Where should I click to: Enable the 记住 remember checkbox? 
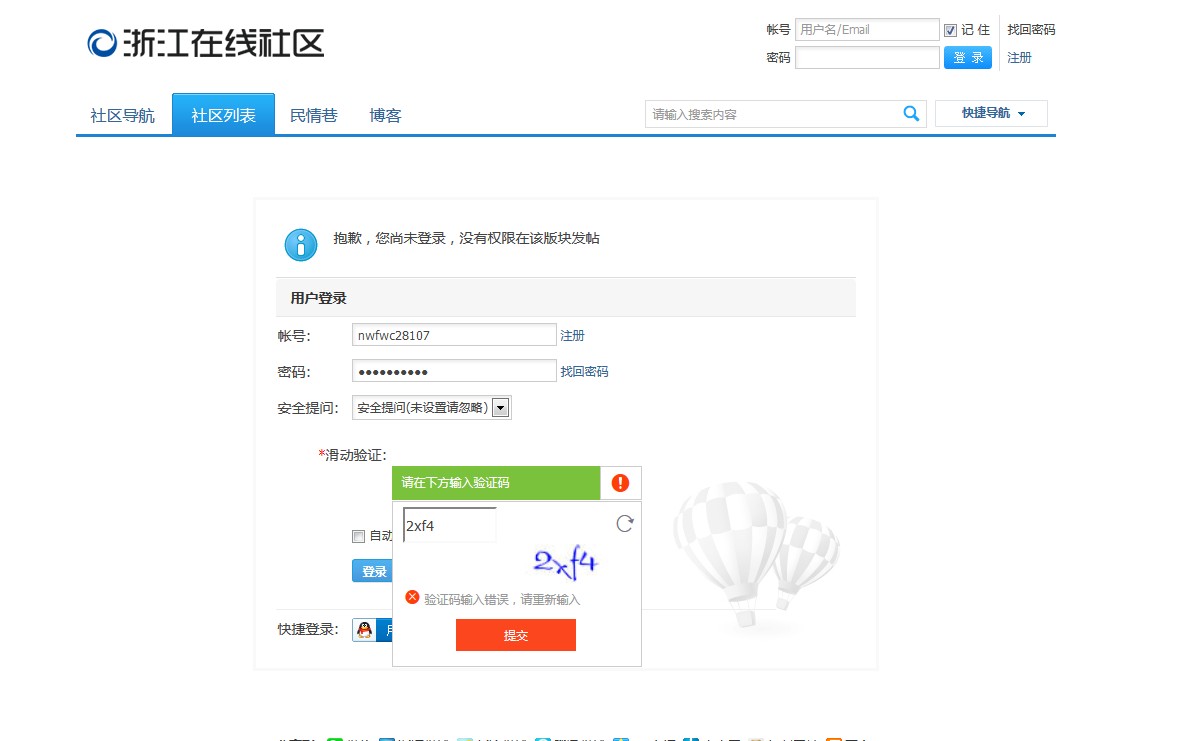point(949,29)
